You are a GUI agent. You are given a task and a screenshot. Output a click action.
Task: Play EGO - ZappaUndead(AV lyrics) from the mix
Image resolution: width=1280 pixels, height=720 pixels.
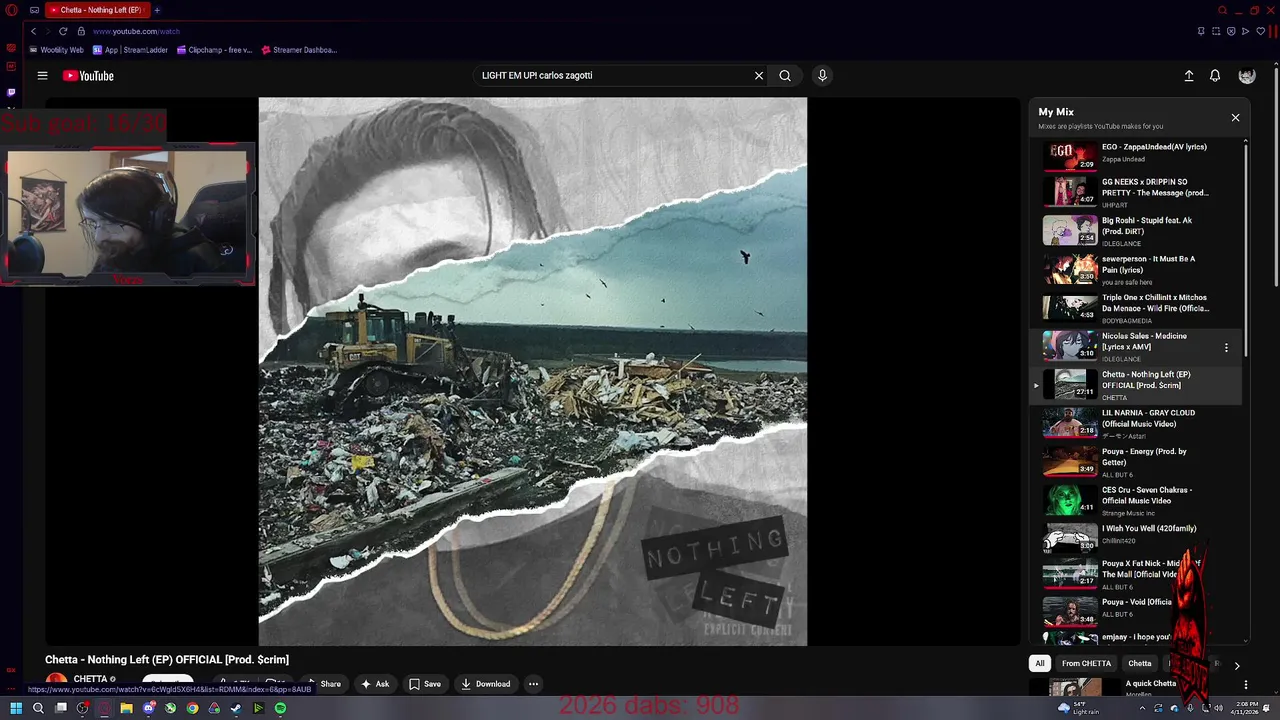[x=1138, y=155]
